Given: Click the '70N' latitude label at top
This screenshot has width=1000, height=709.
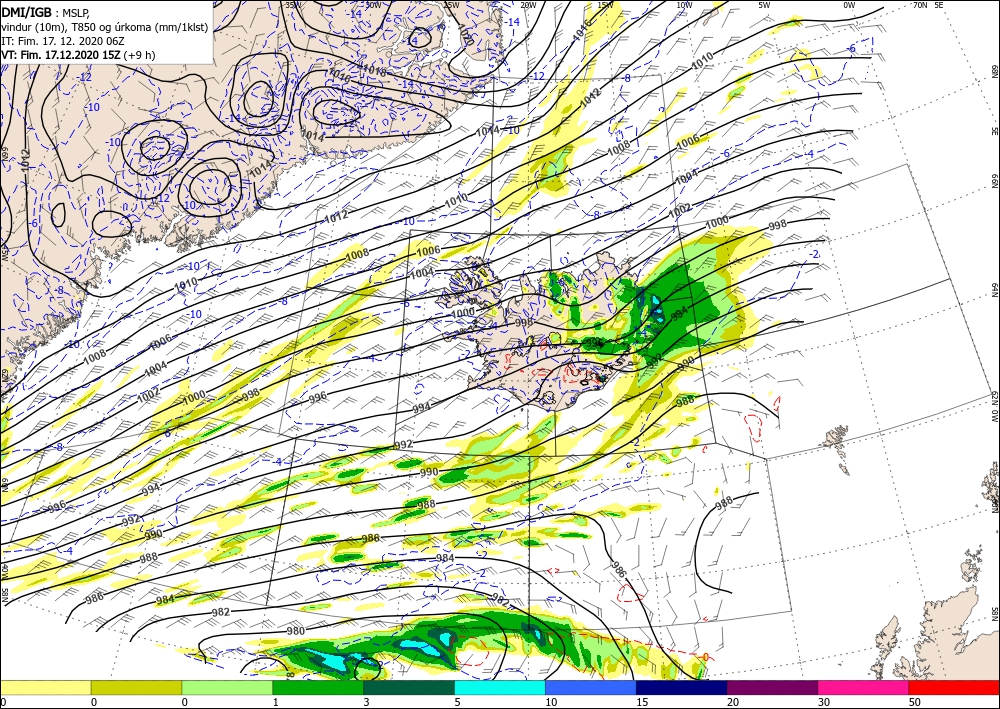Looking at the screenshot, I should 920,4.
